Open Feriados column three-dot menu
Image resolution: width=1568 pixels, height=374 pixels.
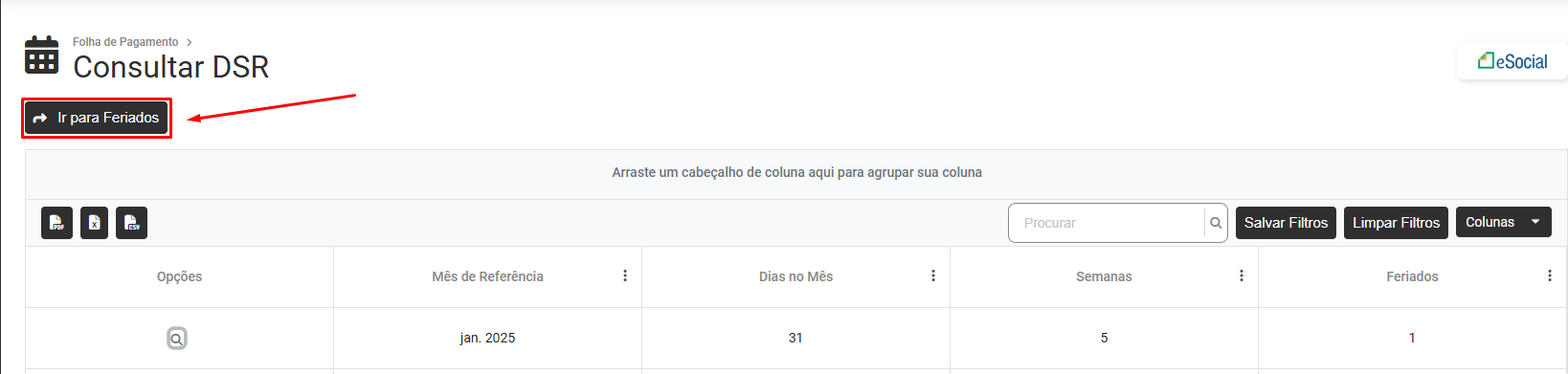(1550, 276)
